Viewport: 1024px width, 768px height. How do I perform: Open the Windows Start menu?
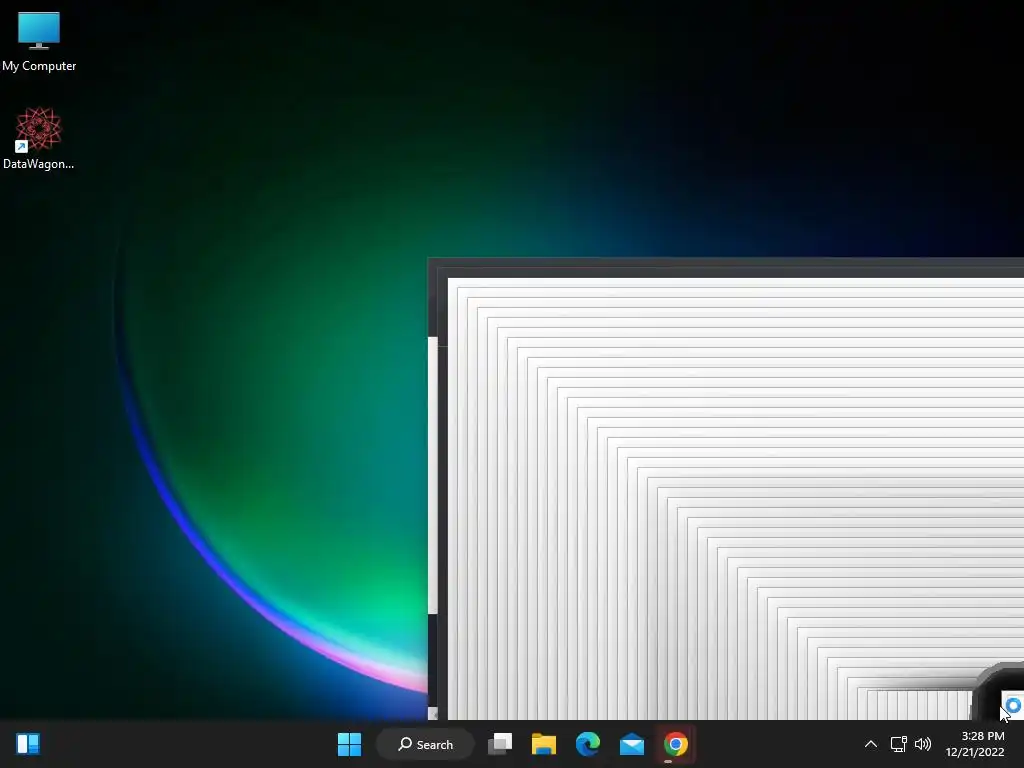(349, 744)
